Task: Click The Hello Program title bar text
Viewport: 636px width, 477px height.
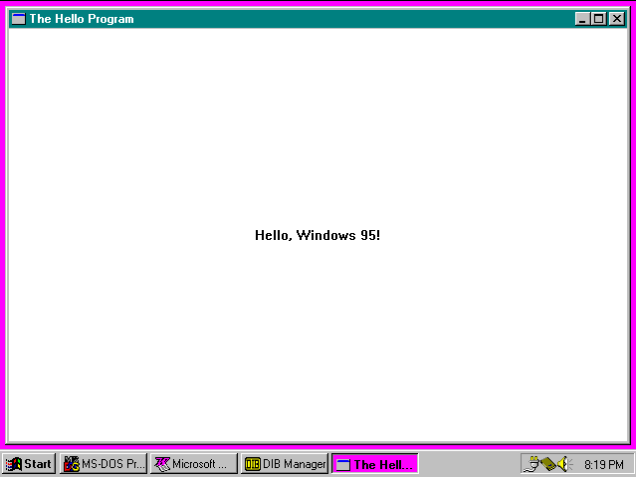Action: tap(82, 19)
